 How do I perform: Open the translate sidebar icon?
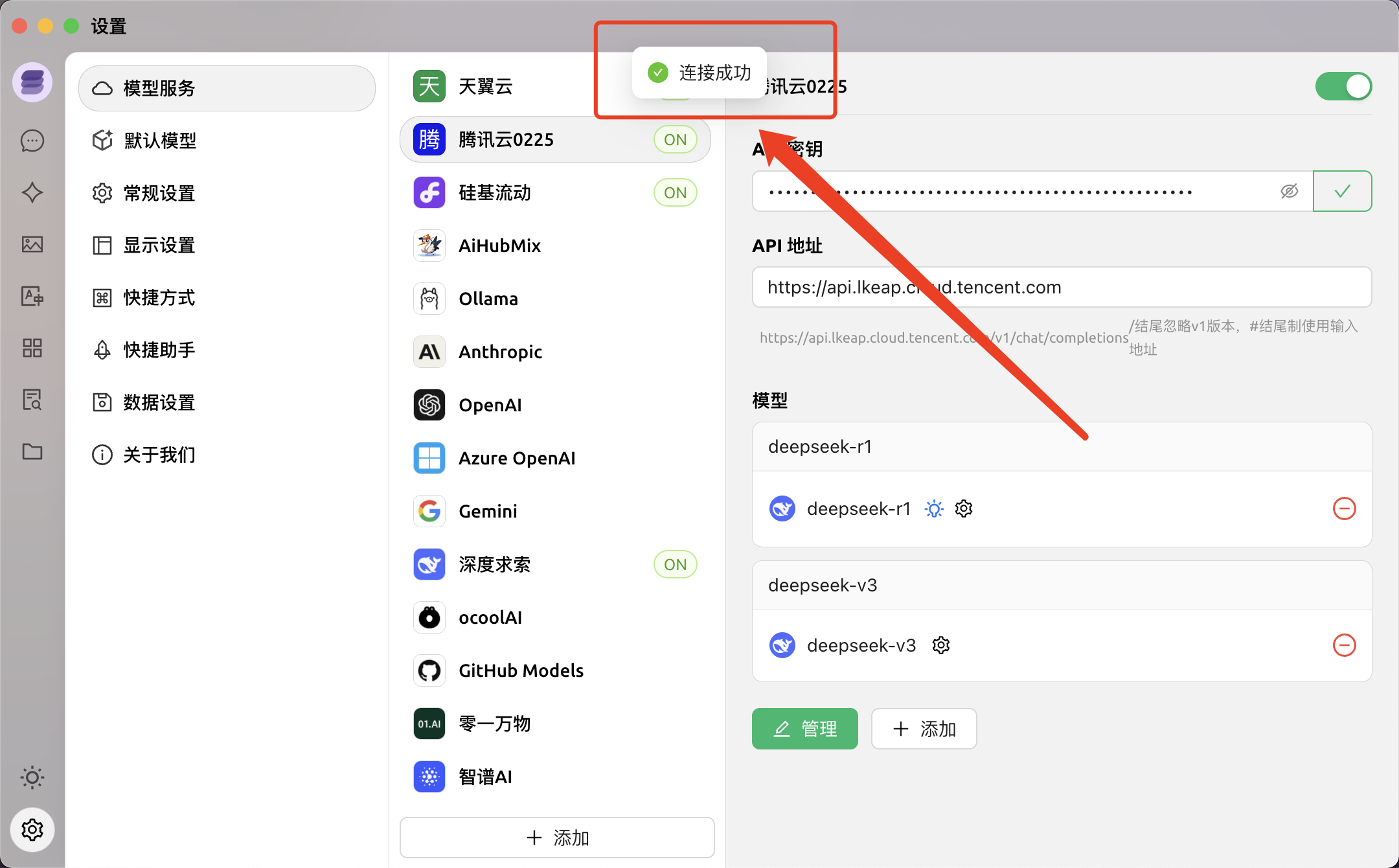coord(32,296)
